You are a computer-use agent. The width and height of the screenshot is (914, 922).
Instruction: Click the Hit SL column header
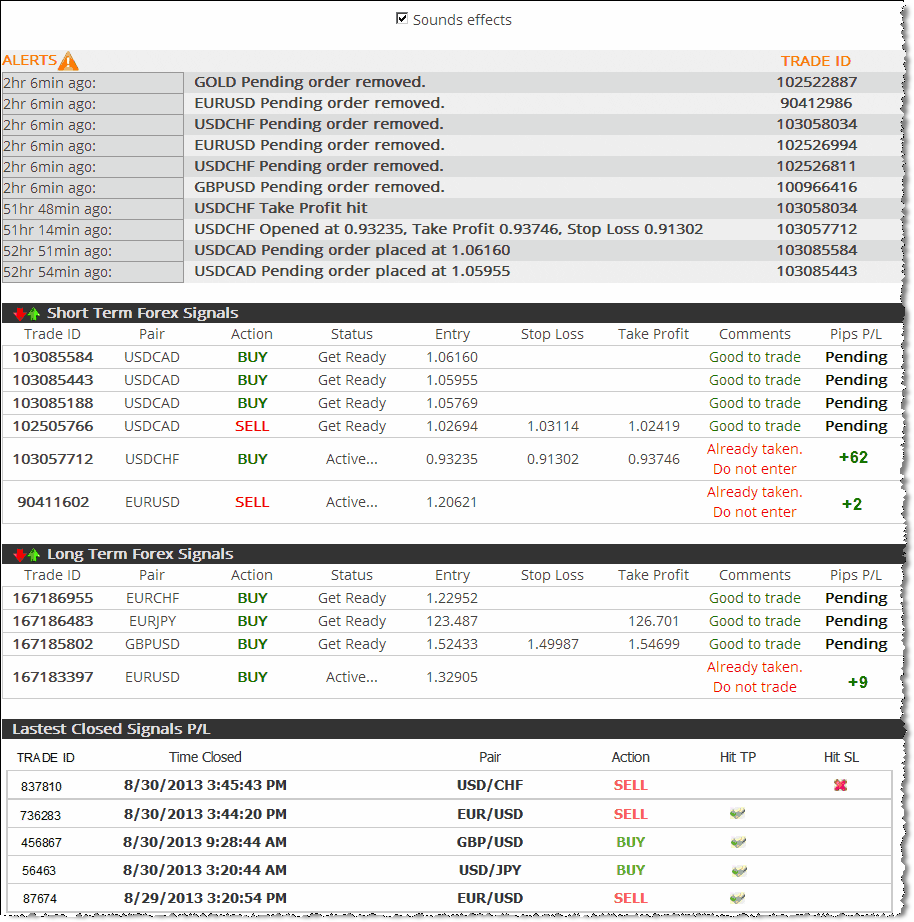pyautogui.click(x=841, y=757)
